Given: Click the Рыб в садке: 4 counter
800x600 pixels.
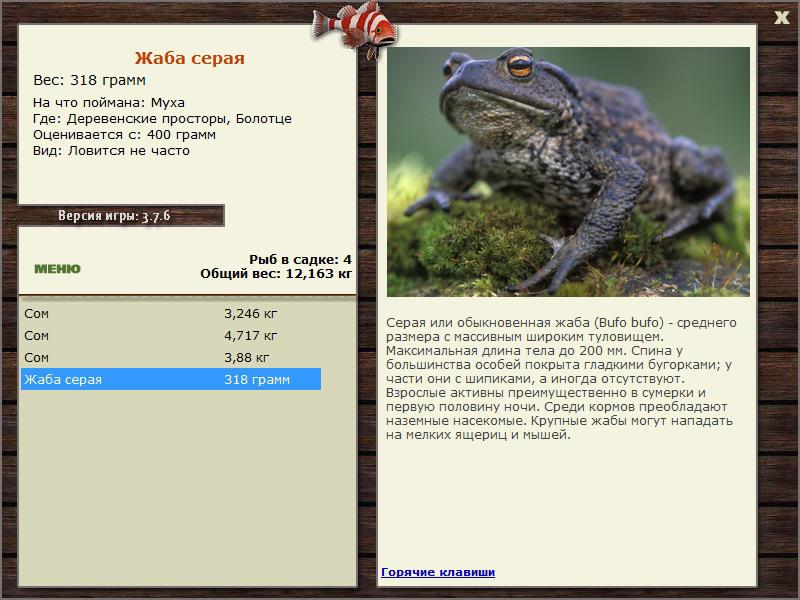Looking at the screenshot, I should coord(300,259).
